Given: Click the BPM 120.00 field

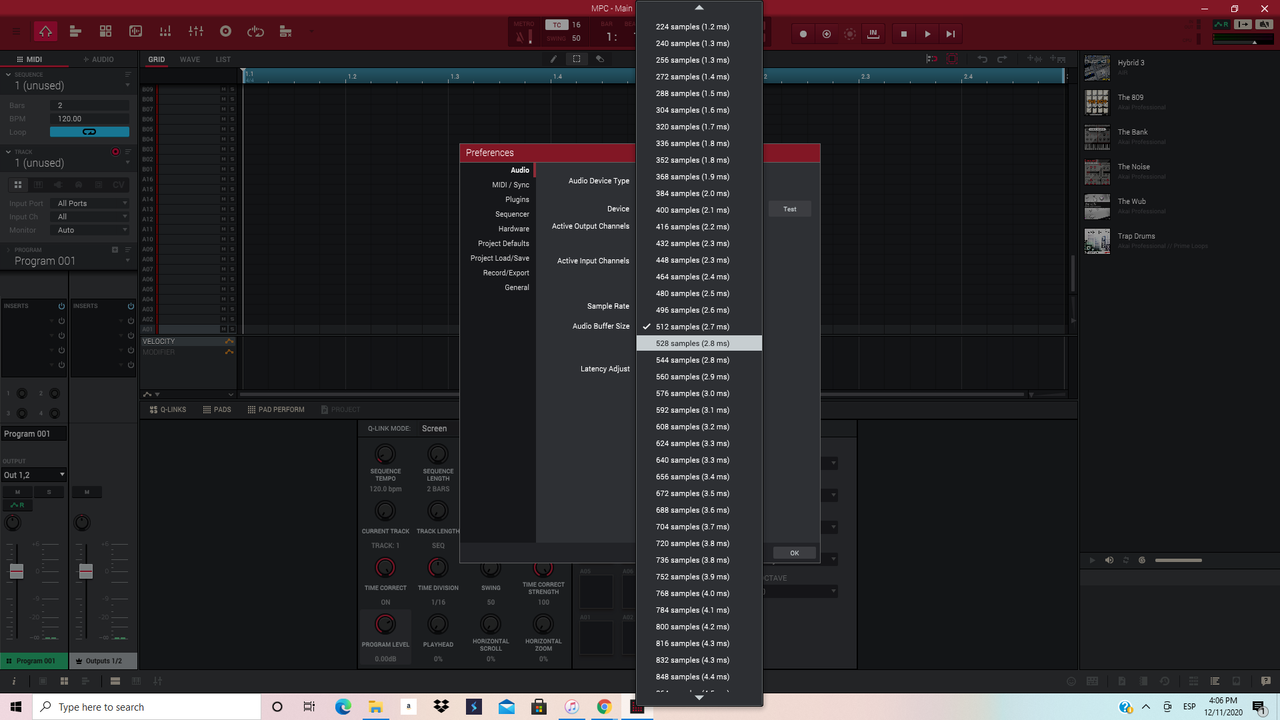Looking at the screenshot, I should click(x=89, y=118).
